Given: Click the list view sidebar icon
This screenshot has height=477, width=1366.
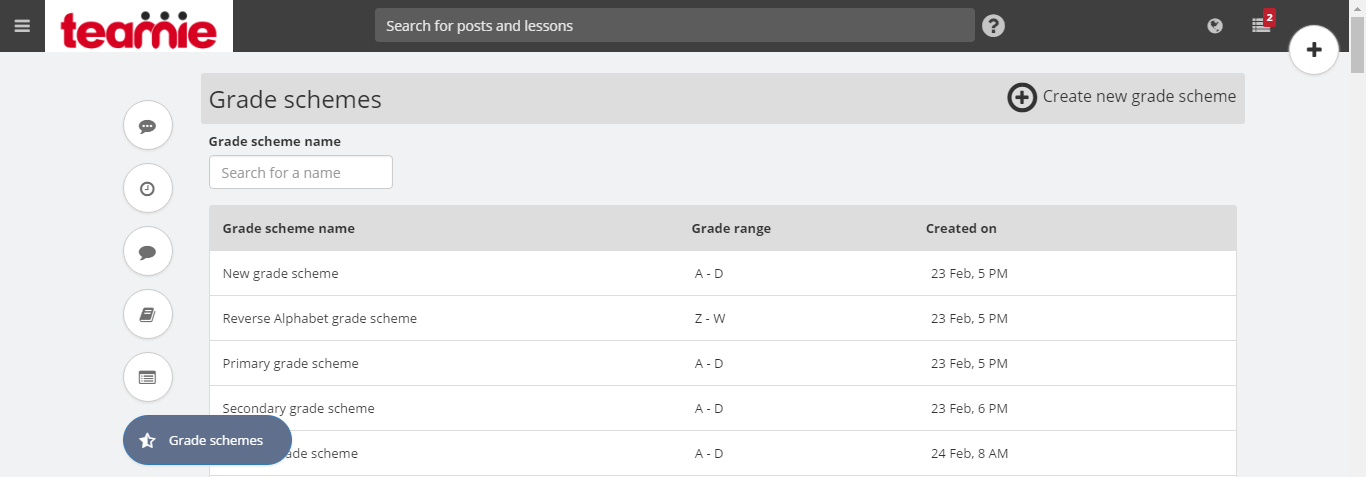Looking at the screenshot, I should click(148, 377).
